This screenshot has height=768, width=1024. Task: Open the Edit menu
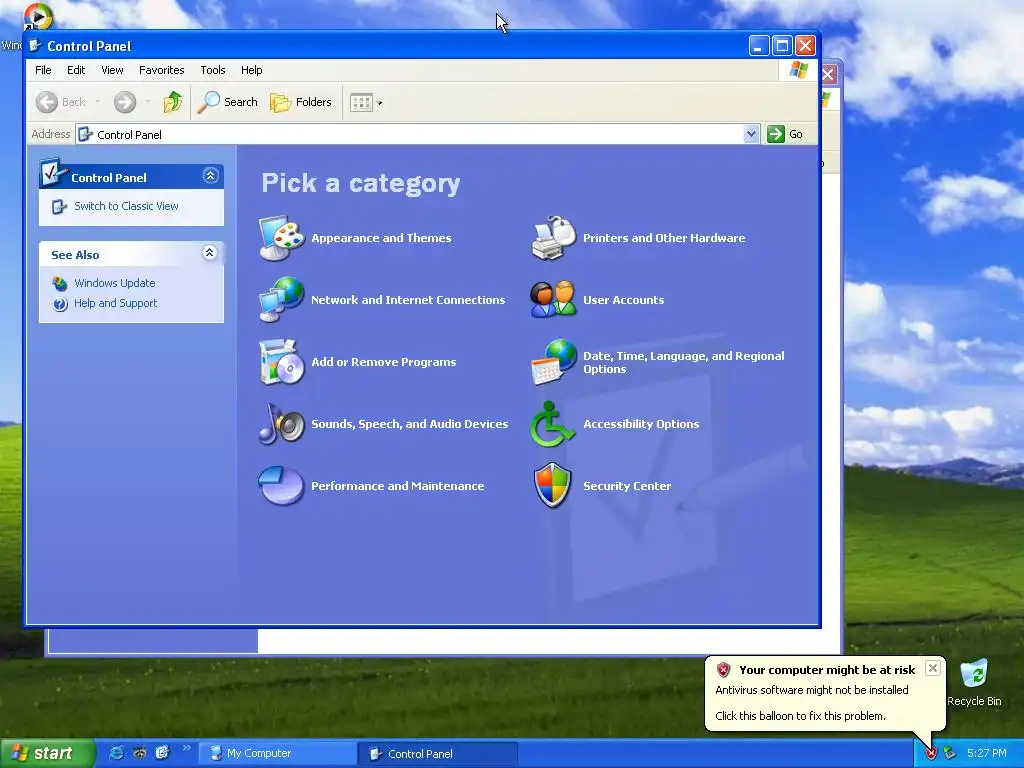click(76, 70)
